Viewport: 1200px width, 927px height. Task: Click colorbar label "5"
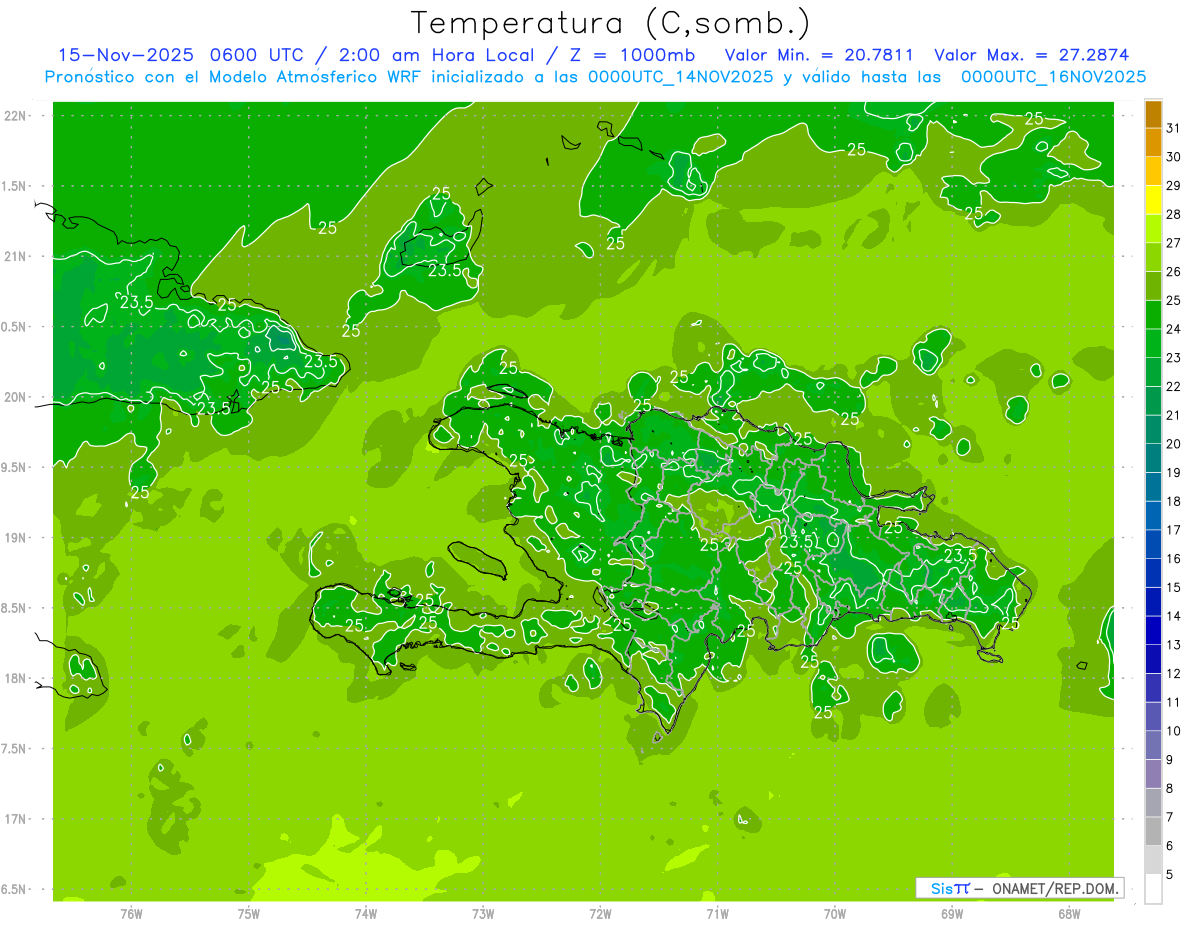click(1170, 875)
